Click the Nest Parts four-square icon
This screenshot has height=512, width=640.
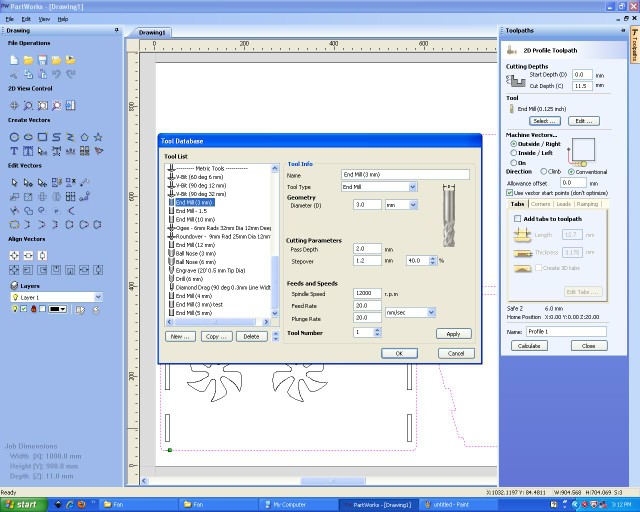click(x=84, y=151)
